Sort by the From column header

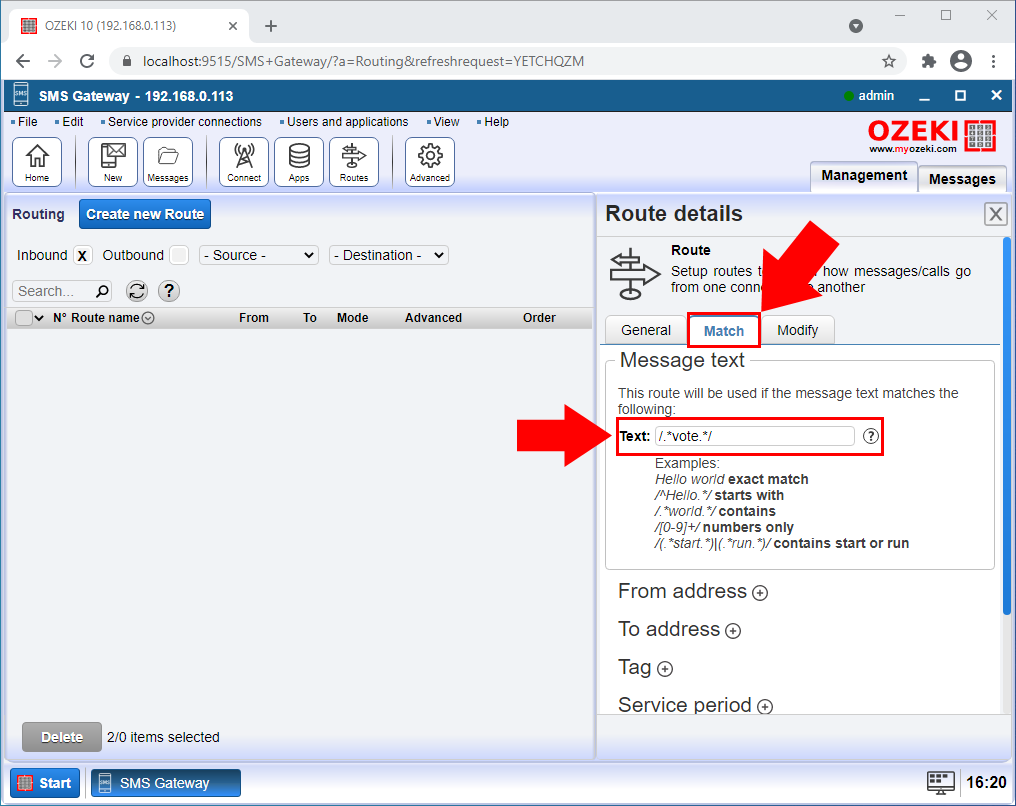(253, 318)
